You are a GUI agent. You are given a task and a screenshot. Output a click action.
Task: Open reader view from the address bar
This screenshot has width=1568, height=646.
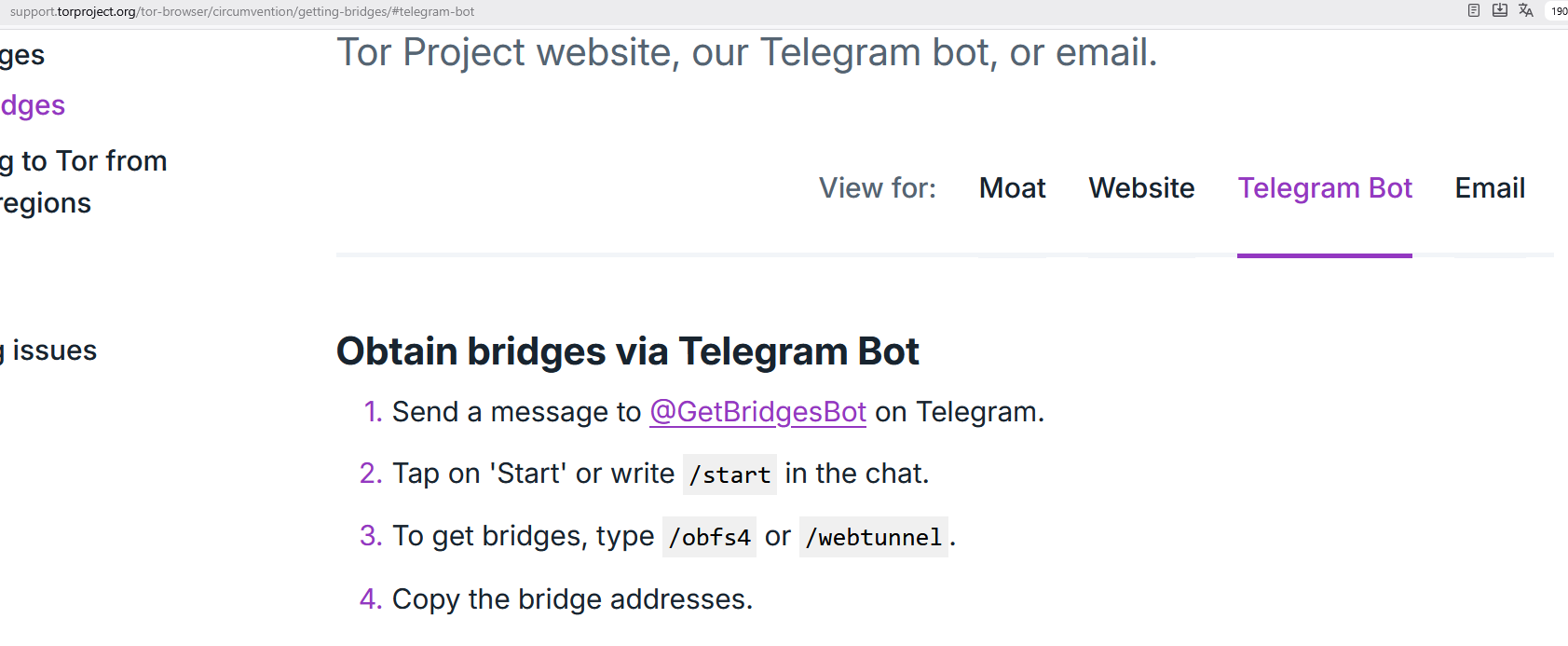coord(1474,11)
